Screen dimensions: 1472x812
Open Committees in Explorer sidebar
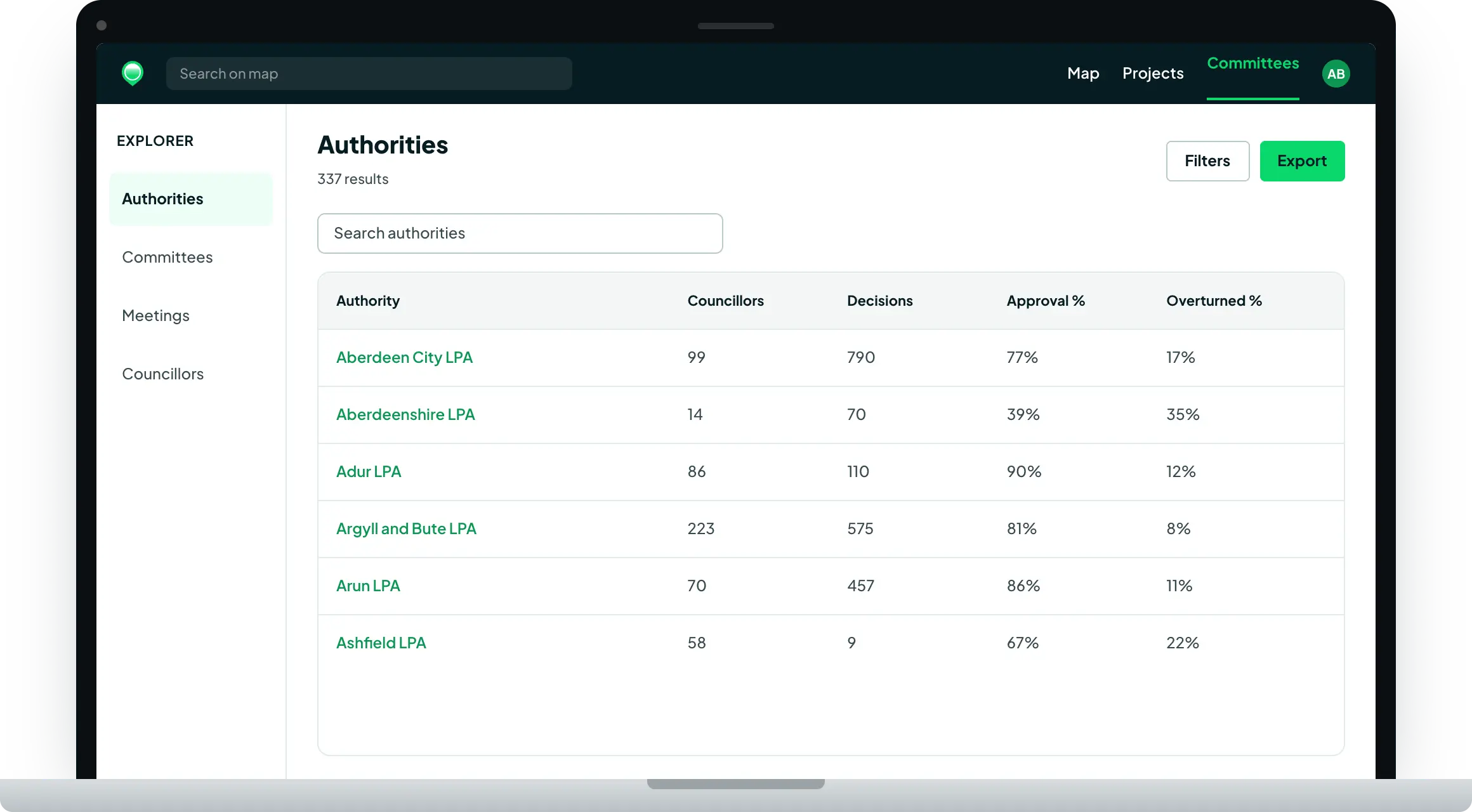click(167, 258)
